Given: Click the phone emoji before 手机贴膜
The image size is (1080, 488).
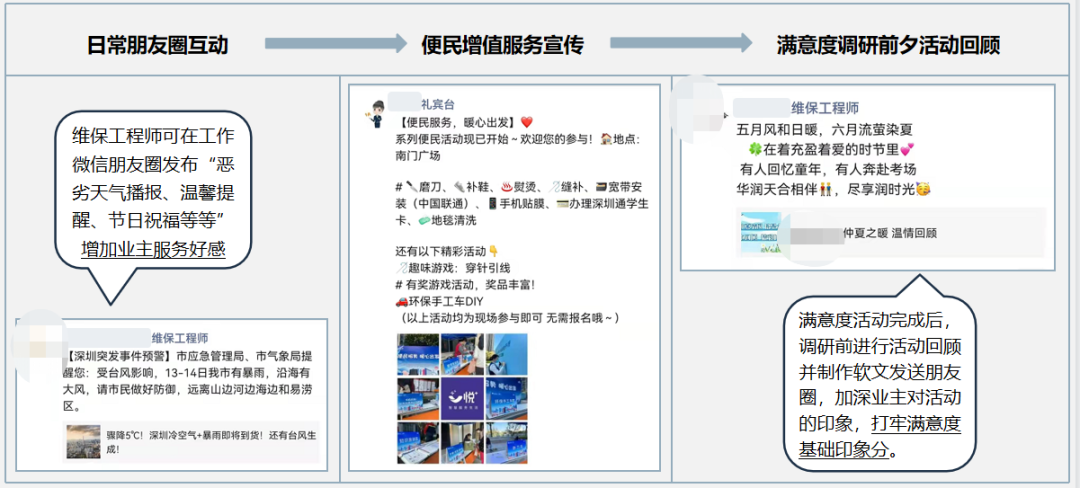Looking at the screenshot, I should (492, 204).
